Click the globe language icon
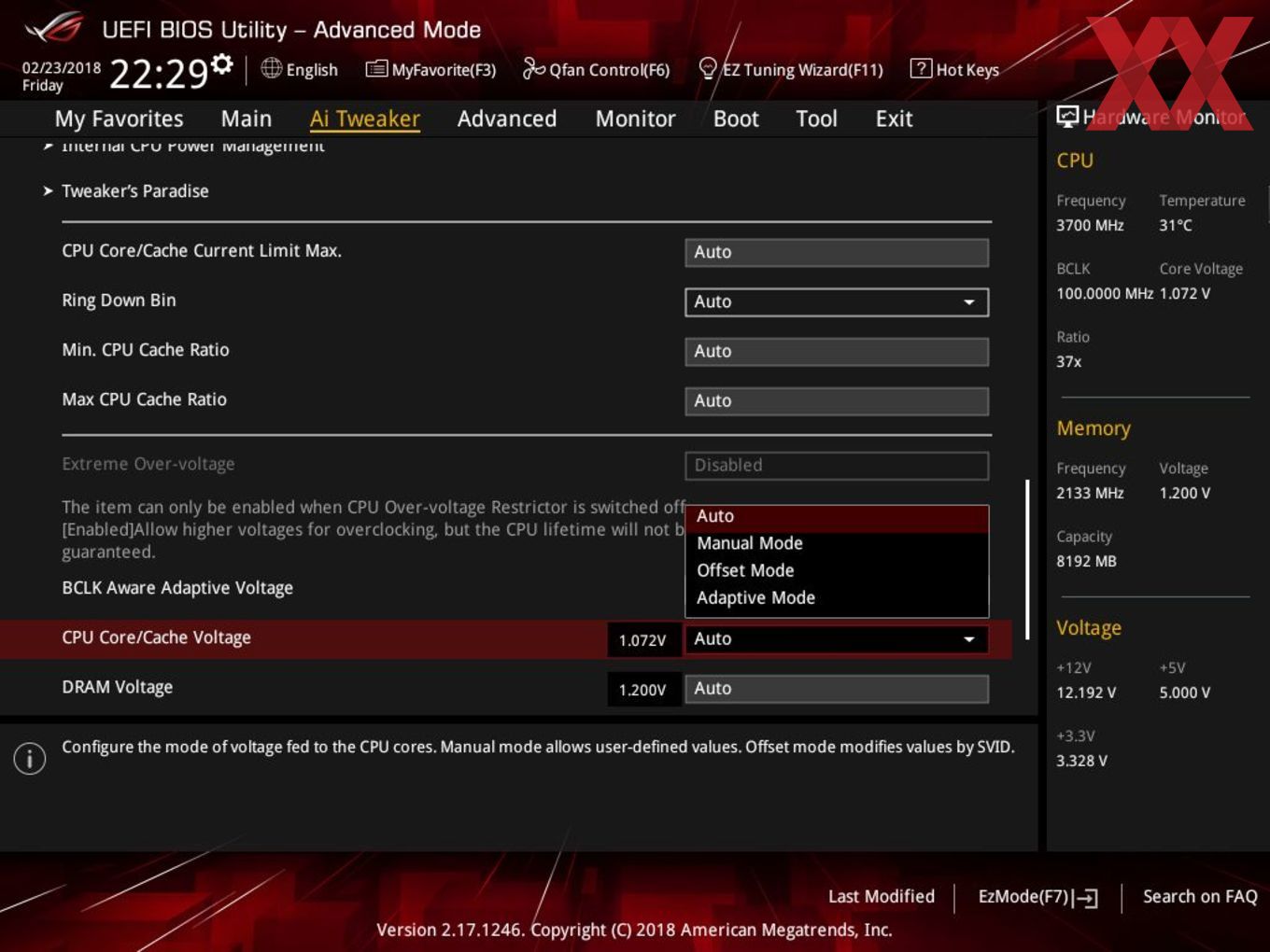 click(x=271, y=68)
